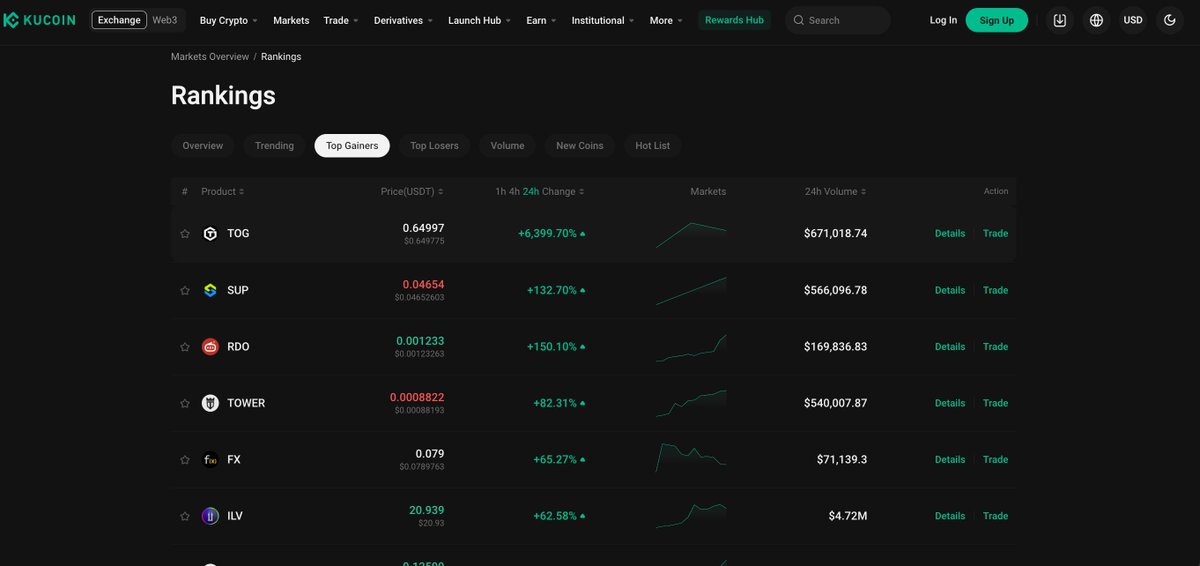Expand the Derivatives menu
Screen dimensions: 1200x566
point(404,20)
